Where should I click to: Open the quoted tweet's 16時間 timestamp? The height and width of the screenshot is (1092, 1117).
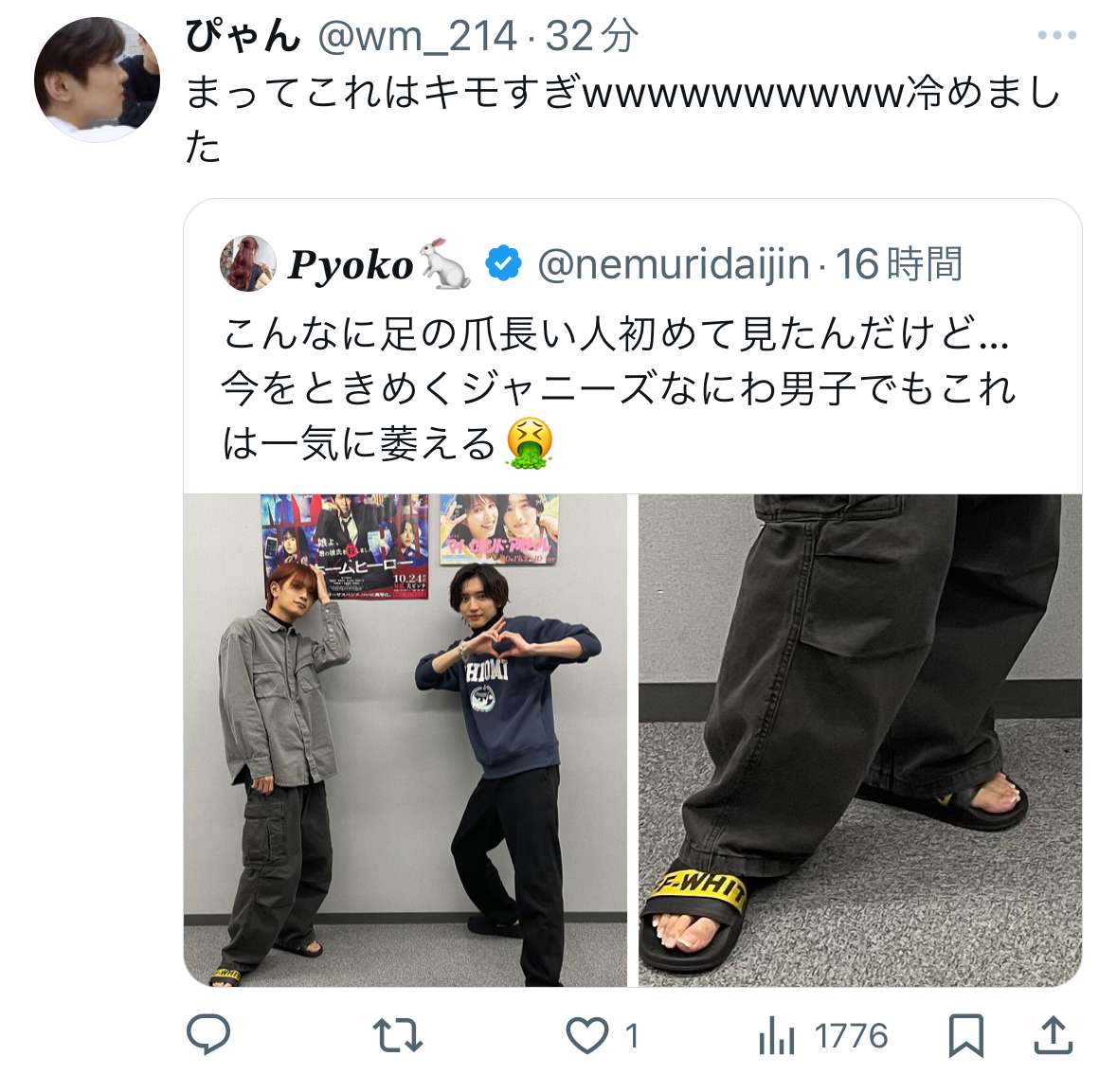(x=900, y=264)
